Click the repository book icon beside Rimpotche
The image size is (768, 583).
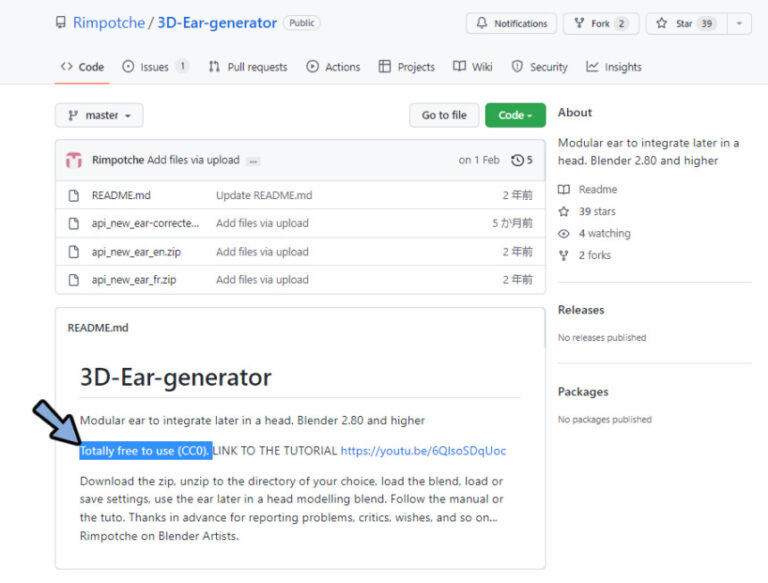(61, 23)
